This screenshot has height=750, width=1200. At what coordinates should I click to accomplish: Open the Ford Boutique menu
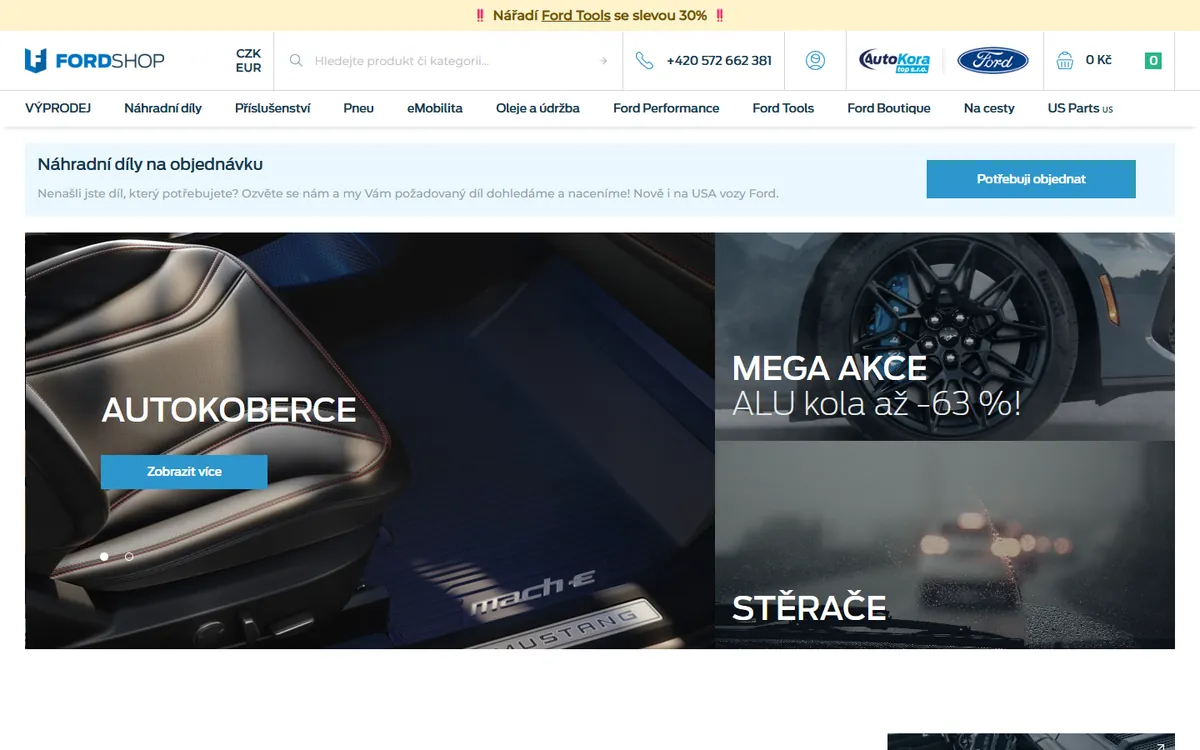pos(889,108)
